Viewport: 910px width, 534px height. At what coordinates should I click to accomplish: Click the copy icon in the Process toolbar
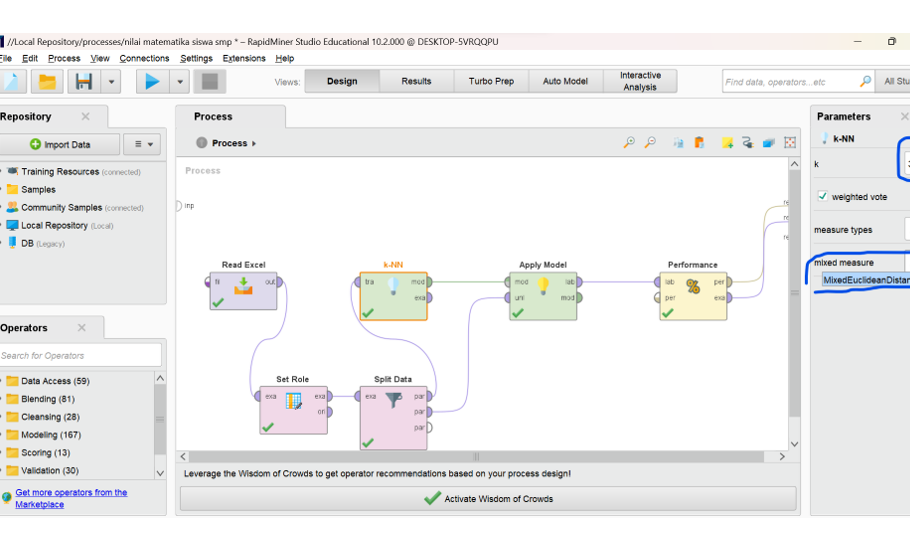(x=678, y=143)
